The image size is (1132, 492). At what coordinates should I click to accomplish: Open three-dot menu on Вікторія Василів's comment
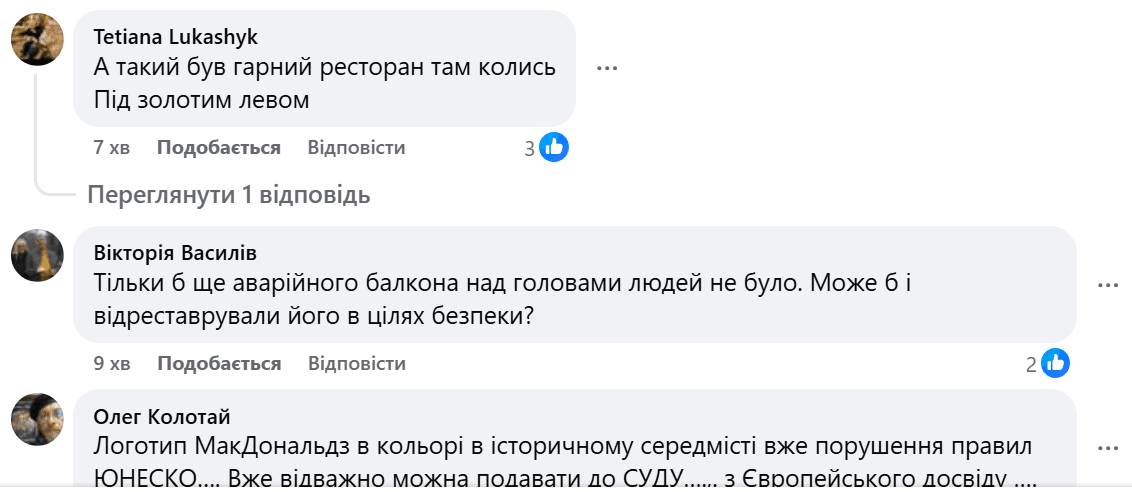[x=1107, y=285]
